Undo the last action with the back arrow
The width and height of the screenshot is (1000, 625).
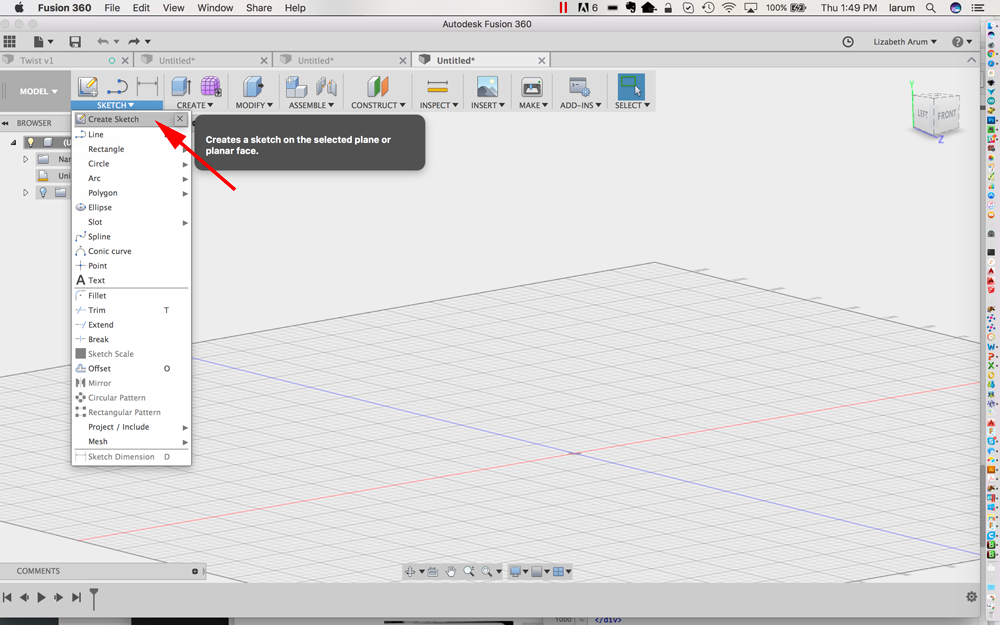pos(103,41)
